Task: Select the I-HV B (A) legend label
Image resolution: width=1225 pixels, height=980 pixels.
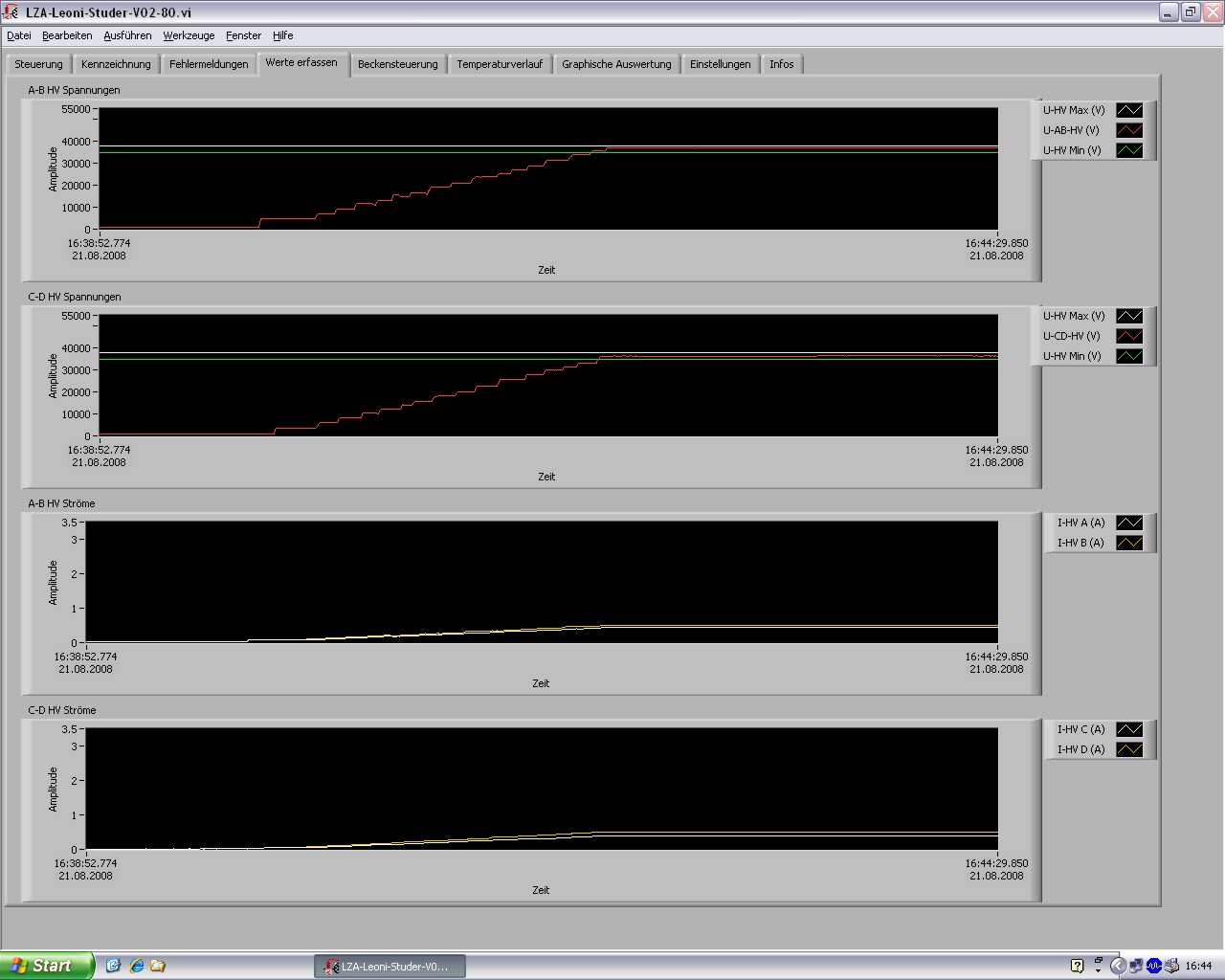Action: (x=1080, y=543)
